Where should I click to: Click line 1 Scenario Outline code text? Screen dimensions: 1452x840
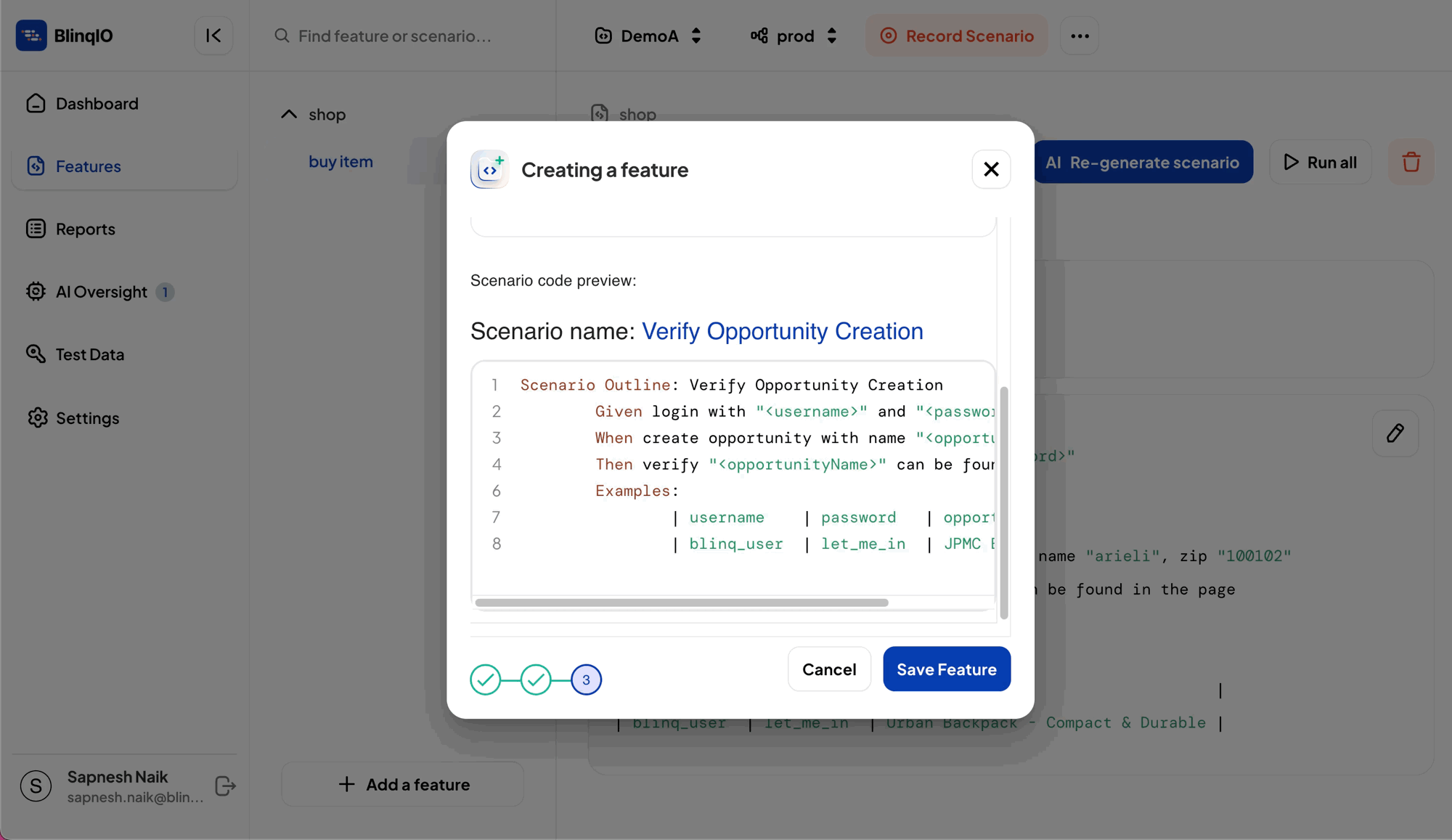pos(731,385)
